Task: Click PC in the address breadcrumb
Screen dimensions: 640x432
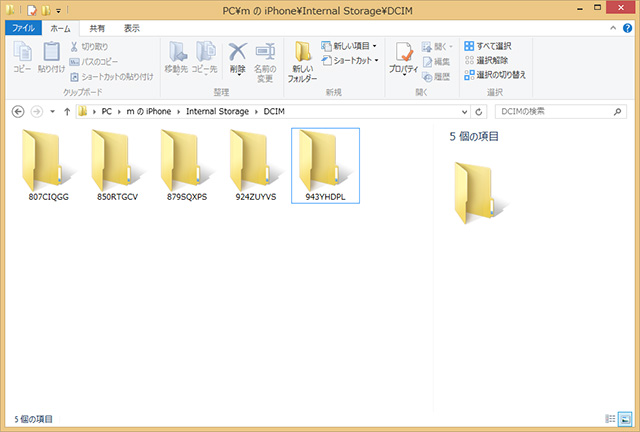Action: tap(107, 111)
